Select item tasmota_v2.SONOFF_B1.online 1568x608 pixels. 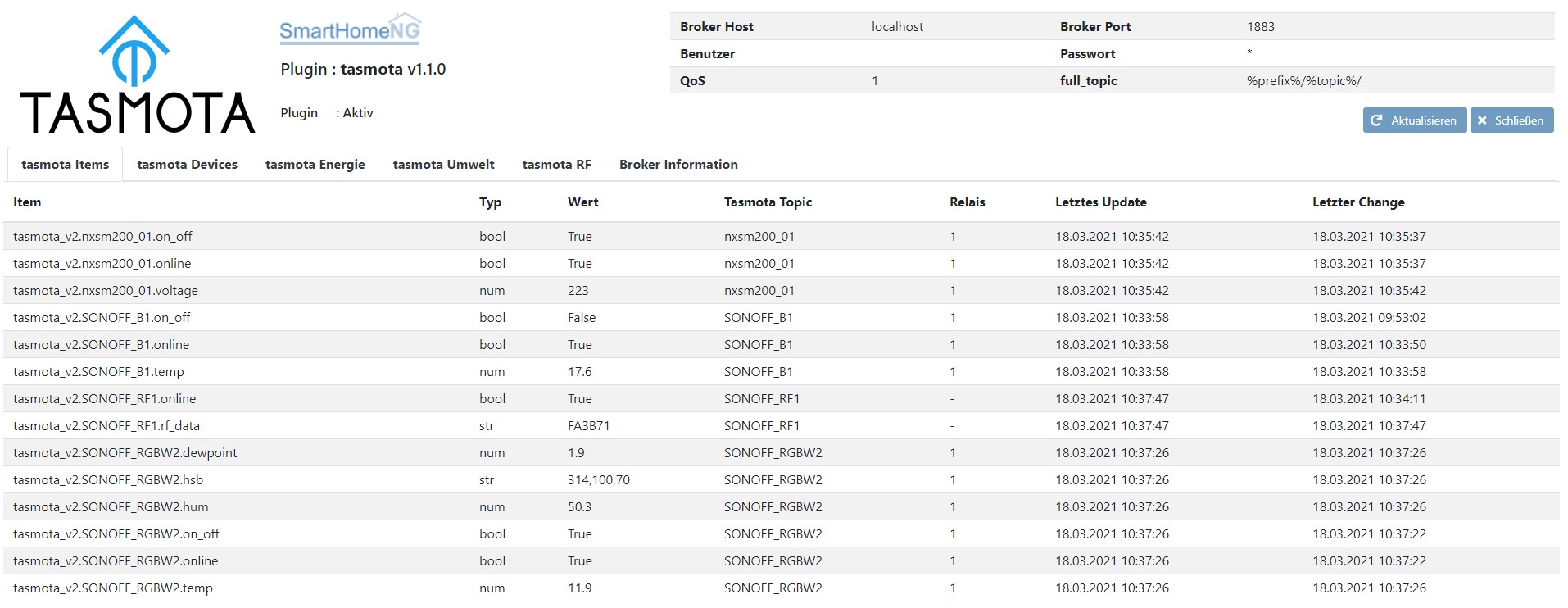coord(101,345)
